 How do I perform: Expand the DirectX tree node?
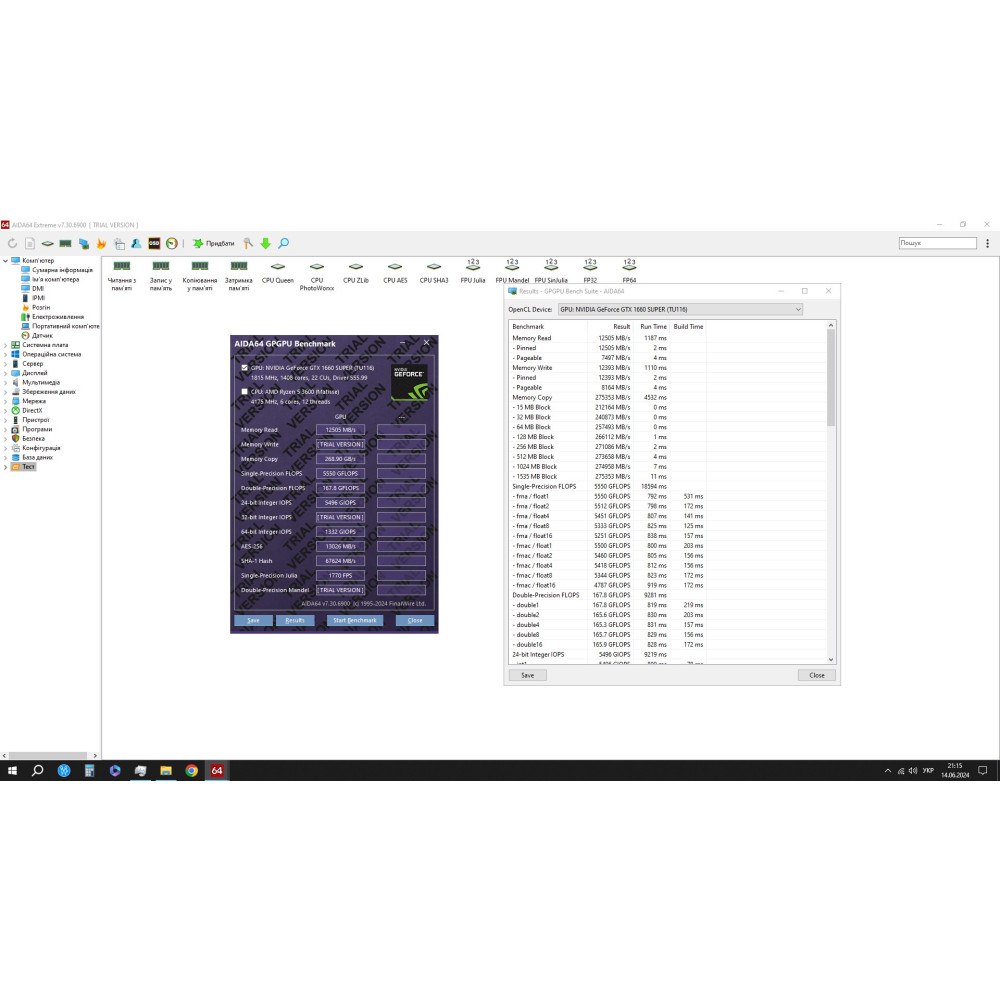point(6,410)
